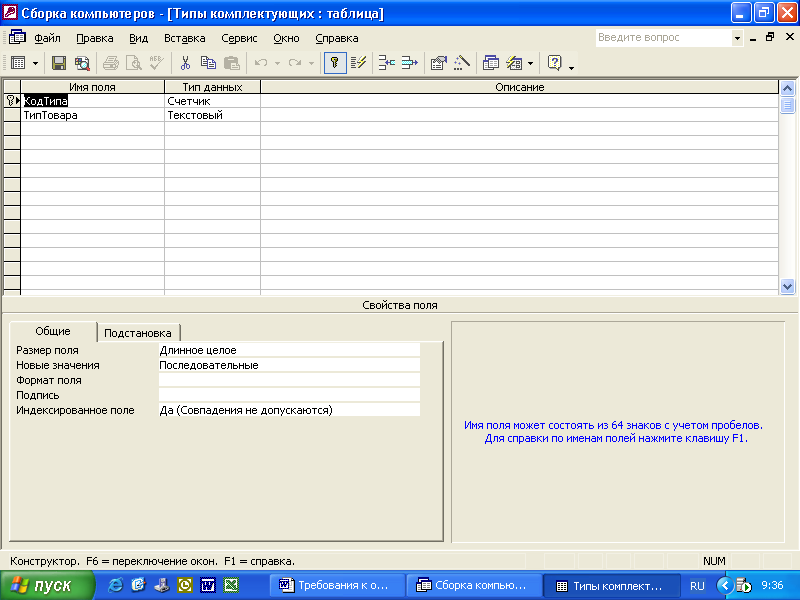Open the Справка menu
Image resolution: width=800 pixels, height=600 pixels.
click(x=337, y=38)
